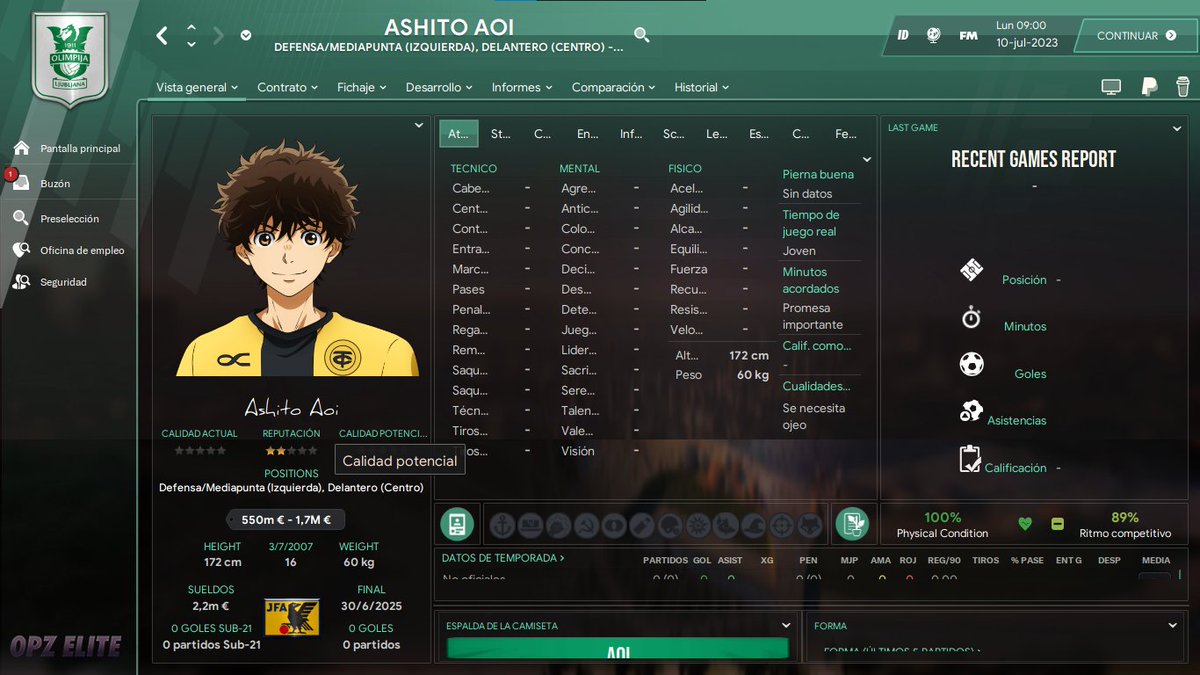
Task: Expand the Last Game panel chevron
Action: (1177, 128)
